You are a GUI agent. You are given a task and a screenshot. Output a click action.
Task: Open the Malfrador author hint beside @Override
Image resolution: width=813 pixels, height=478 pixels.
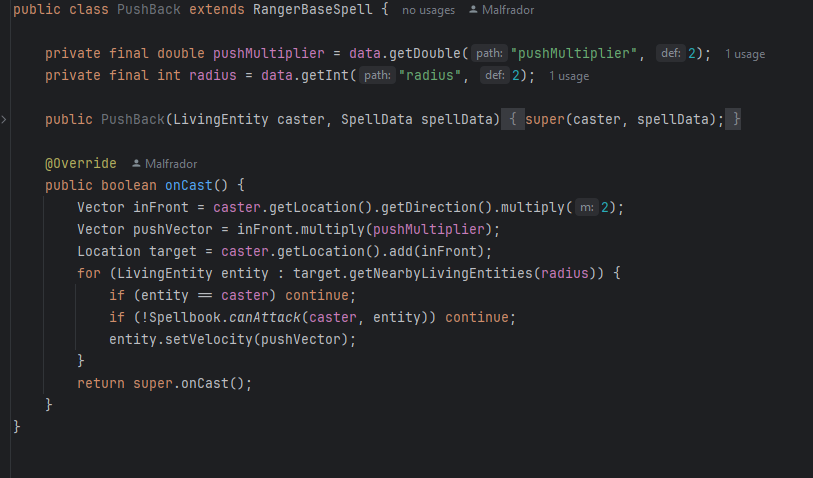171,164
